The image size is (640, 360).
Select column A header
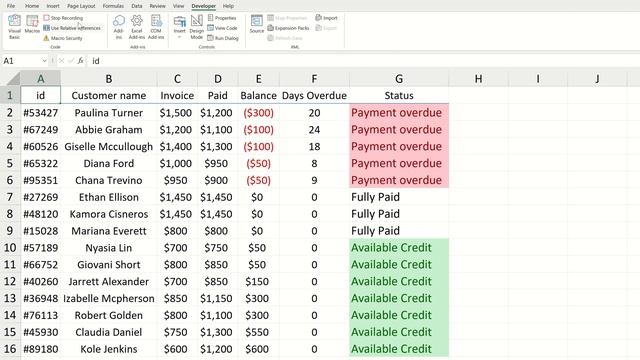click(40, 78)
